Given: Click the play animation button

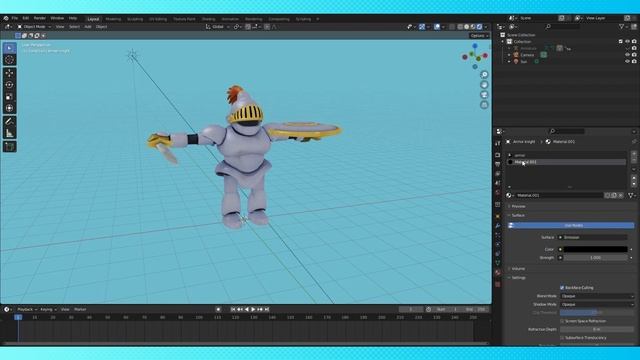Looking at the screenshot, I should (253, 310).
